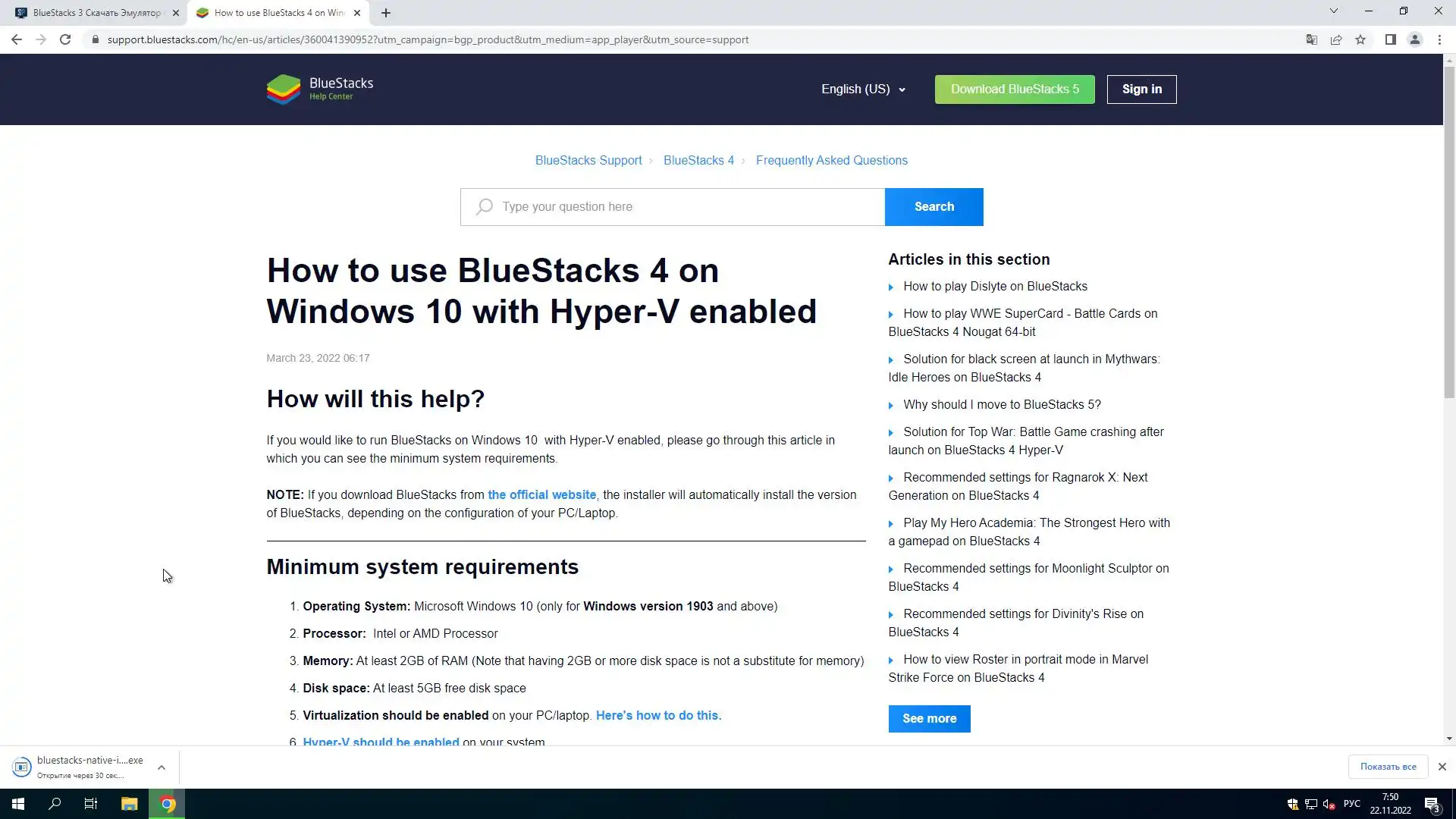The image size is (1456, 819).
Task: Open a new browser tab
Action: (x=386, y=13)
